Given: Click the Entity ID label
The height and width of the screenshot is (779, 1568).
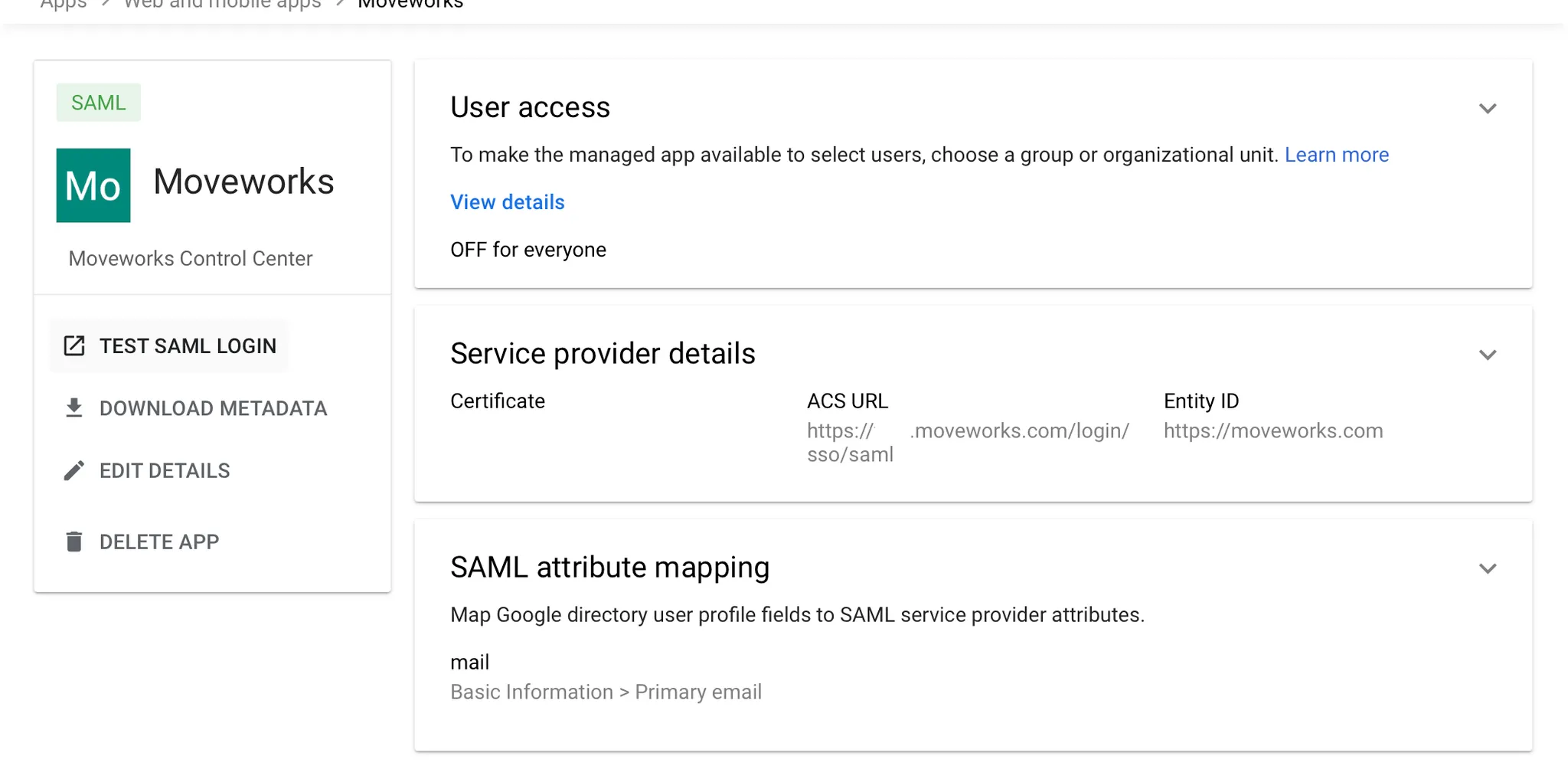Looking at the screenshot, I should point(1201,401).
